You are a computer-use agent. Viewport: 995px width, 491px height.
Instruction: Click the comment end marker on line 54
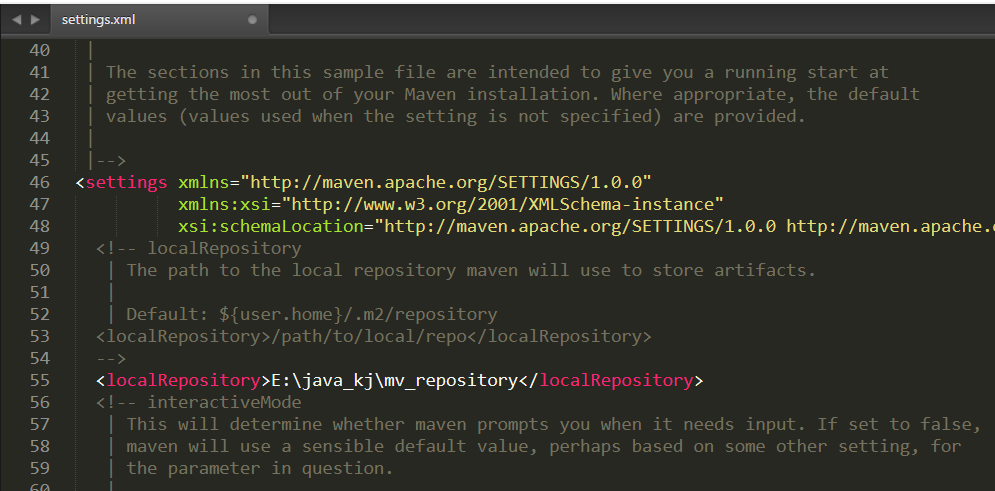pyautogui.click(x=111, y=358)
